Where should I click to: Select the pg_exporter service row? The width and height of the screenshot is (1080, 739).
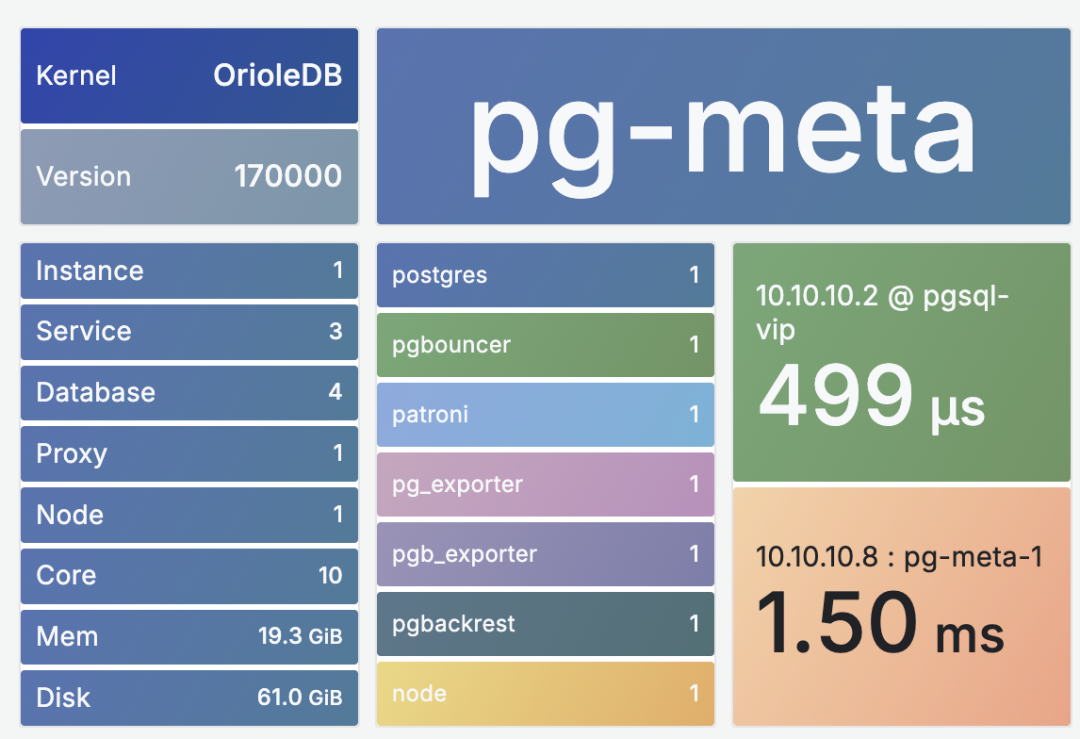pos(546,484)
